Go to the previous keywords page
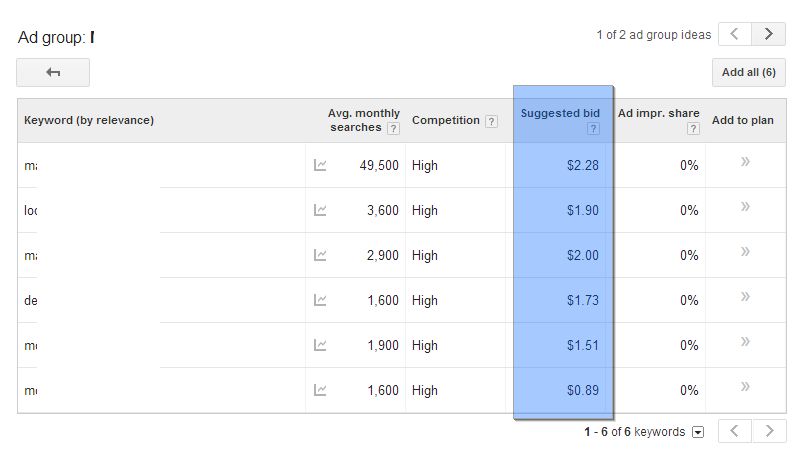Viewport: 799px width, 457px height. [x=735, y=431]
